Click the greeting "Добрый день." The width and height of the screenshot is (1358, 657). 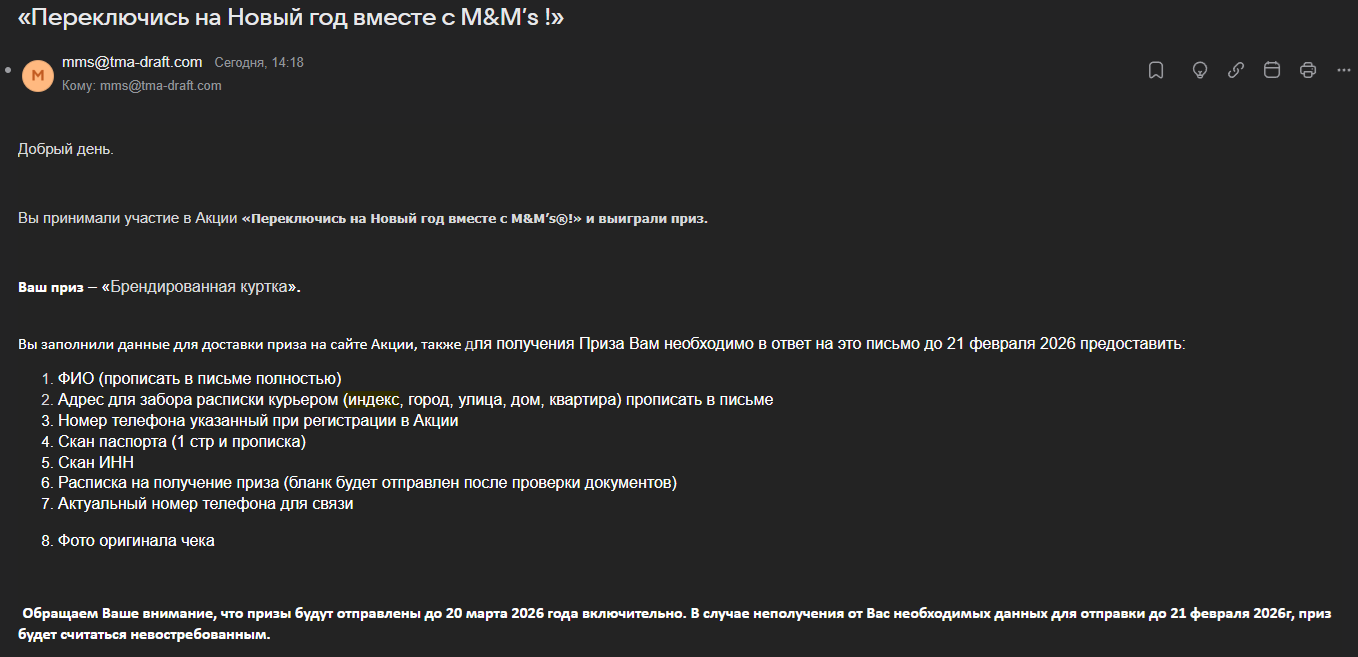[66, 149]
